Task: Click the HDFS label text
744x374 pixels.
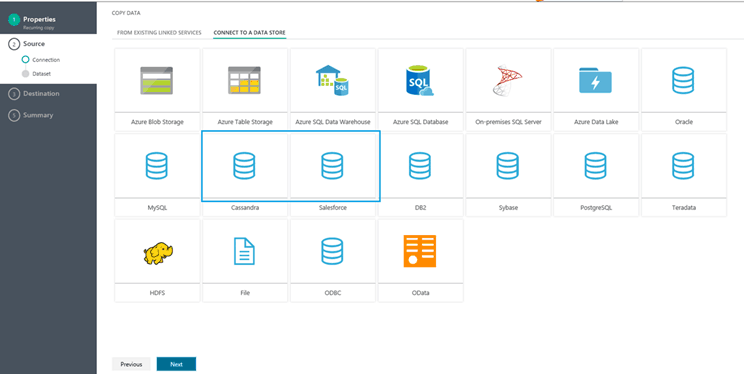Action: point(157,293)
